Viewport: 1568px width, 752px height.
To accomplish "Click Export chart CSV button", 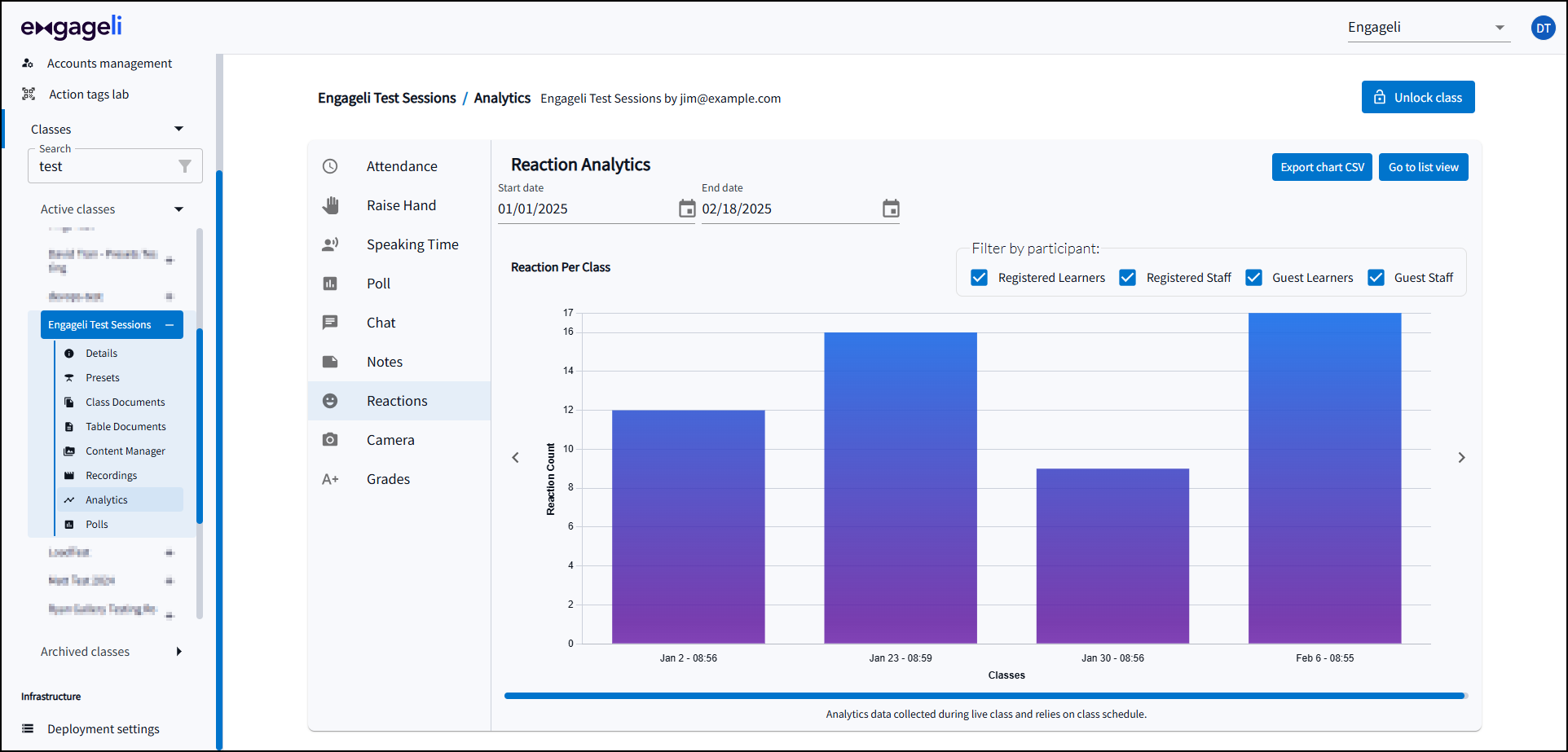I will [1322, 167].
